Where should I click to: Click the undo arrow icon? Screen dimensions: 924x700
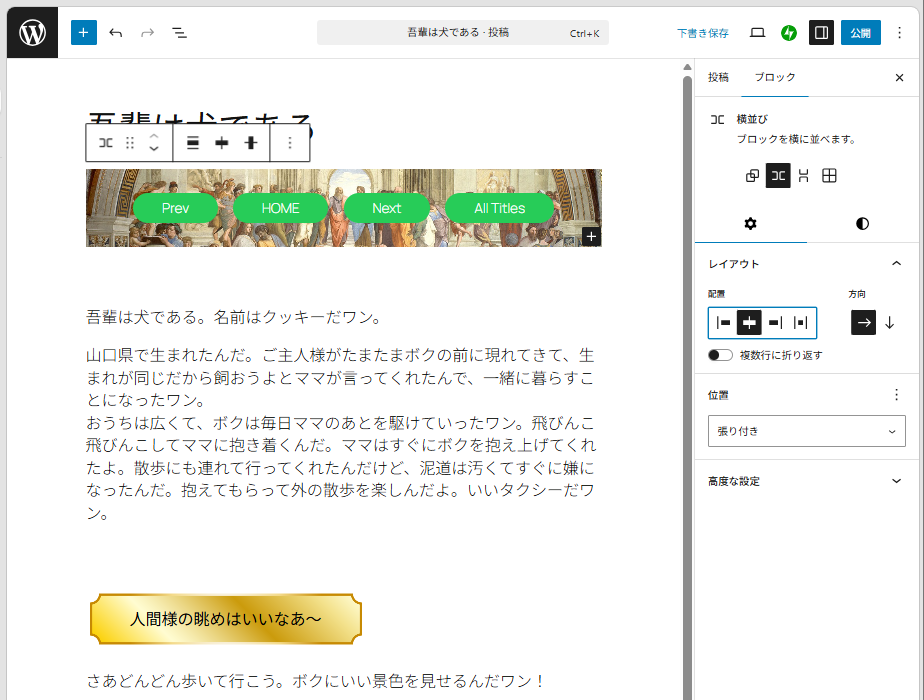tap(116, 33)
